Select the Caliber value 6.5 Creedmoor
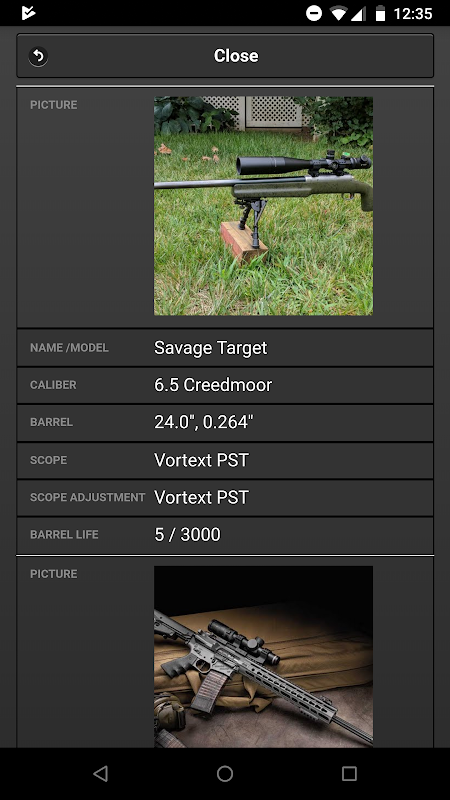The height and width of the screenshot is (800, 450). (x=213, y=385)
